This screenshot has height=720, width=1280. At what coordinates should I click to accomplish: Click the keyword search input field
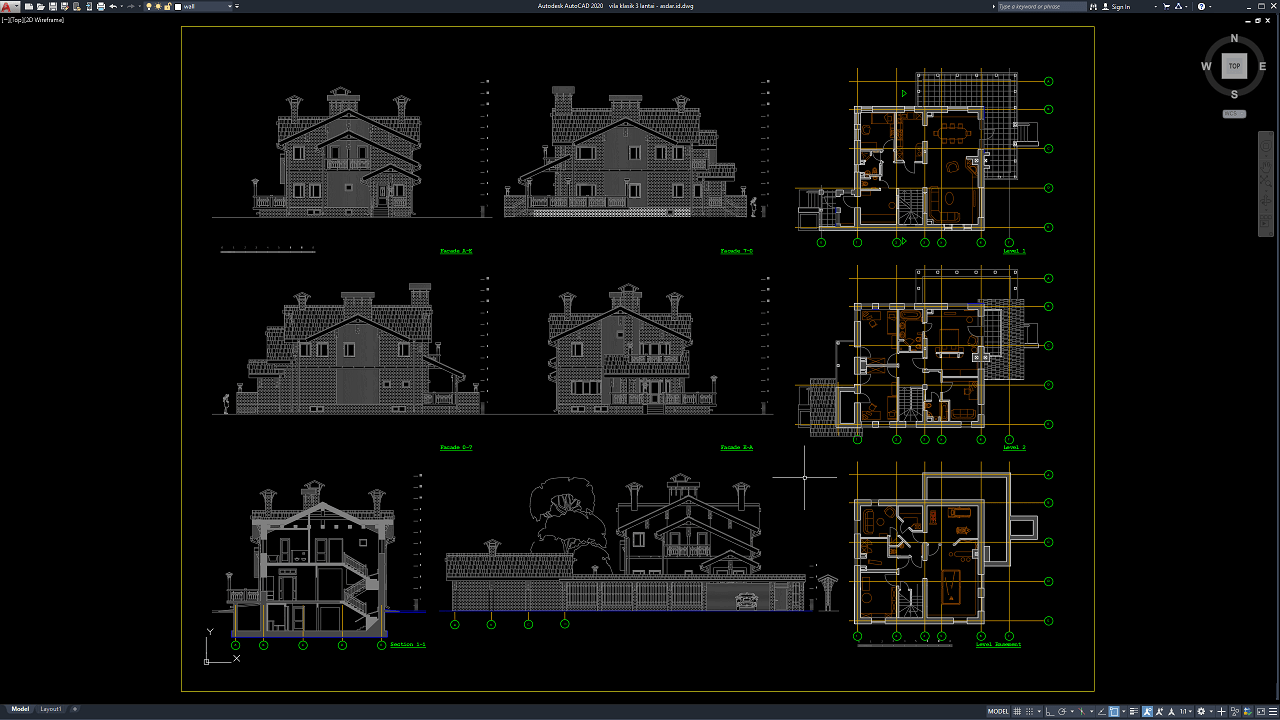1041,6
